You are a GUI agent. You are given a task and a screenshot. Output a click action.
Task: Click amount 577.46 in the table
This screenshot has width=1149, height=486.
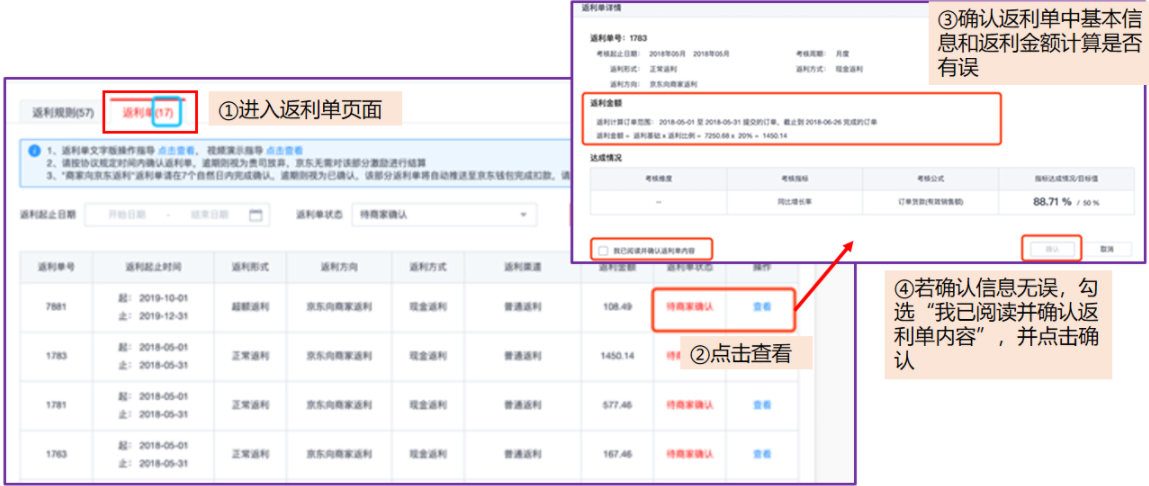coord(617,405)
